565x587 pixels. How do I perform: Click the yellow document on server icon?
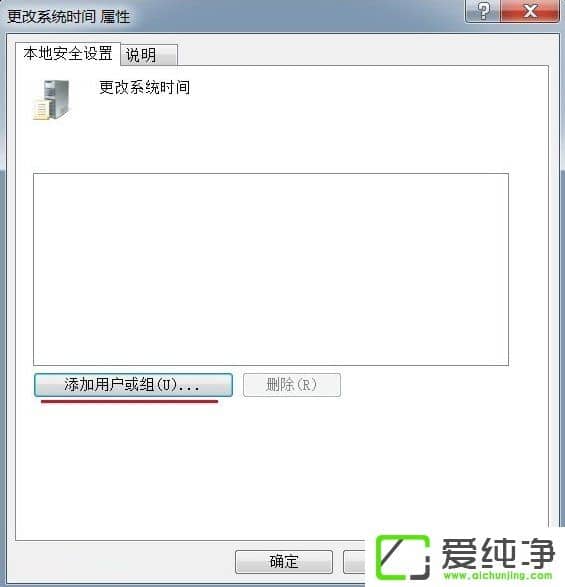tap(41, 109)
